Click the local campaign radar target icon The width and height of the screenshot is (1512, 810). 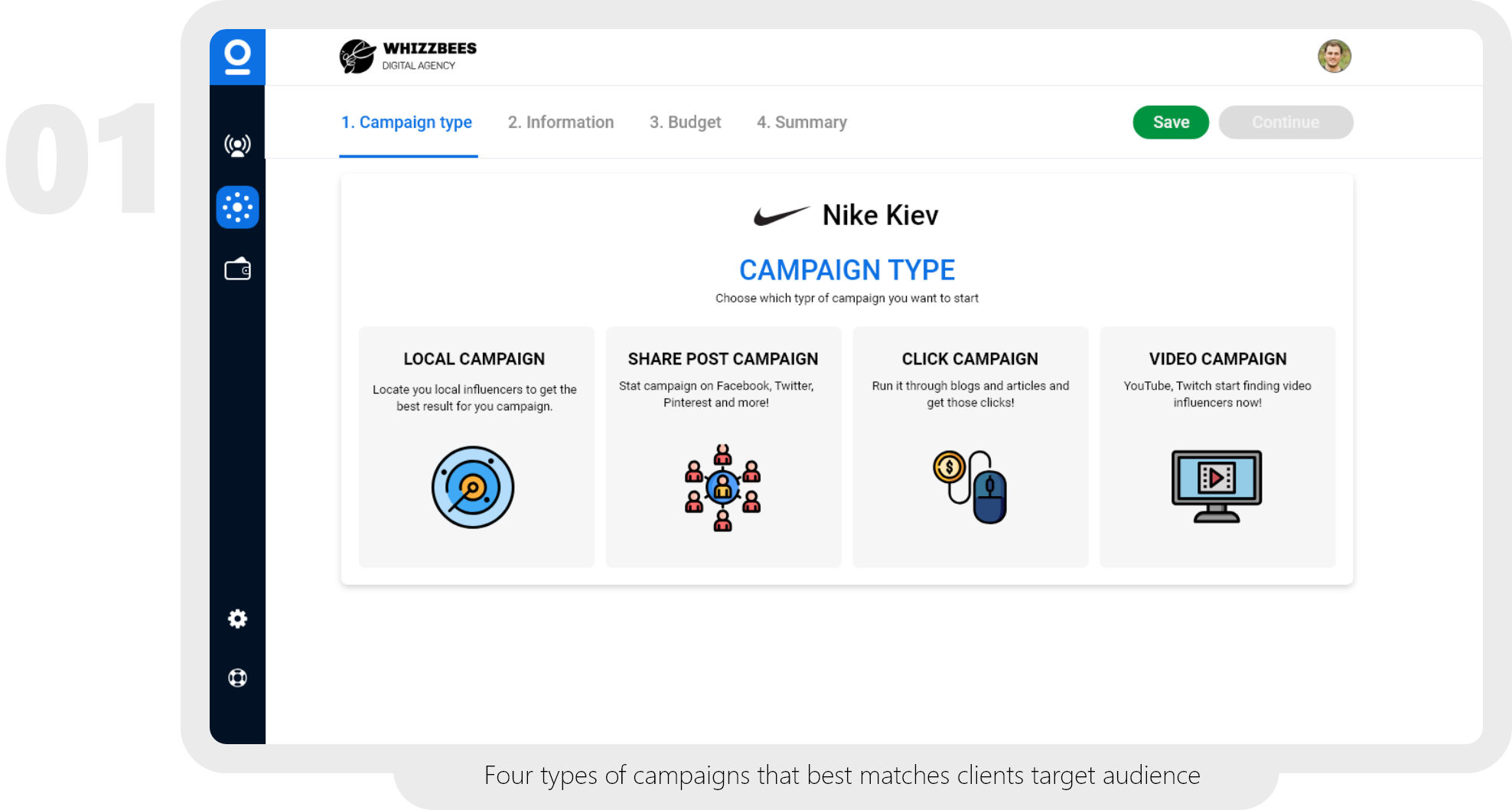click(473, 488)
